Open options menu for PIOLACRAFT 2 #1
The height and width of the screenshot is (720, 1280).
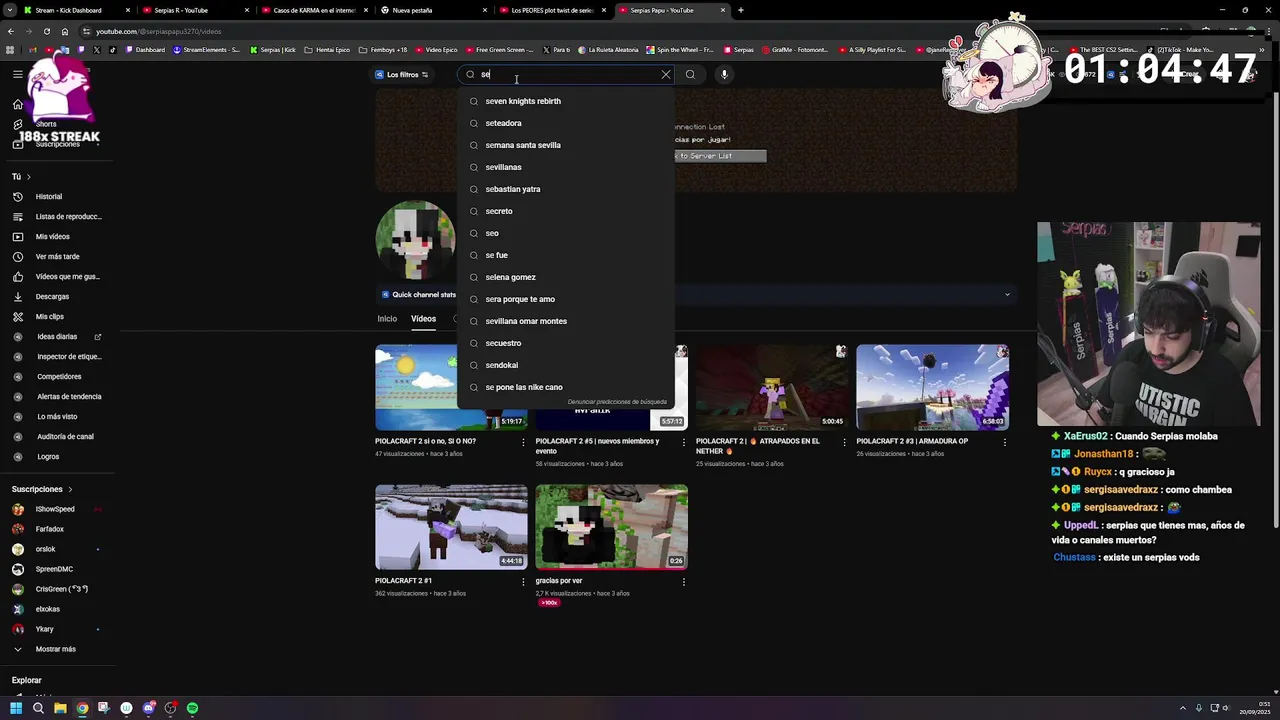[x=523, y=581]
